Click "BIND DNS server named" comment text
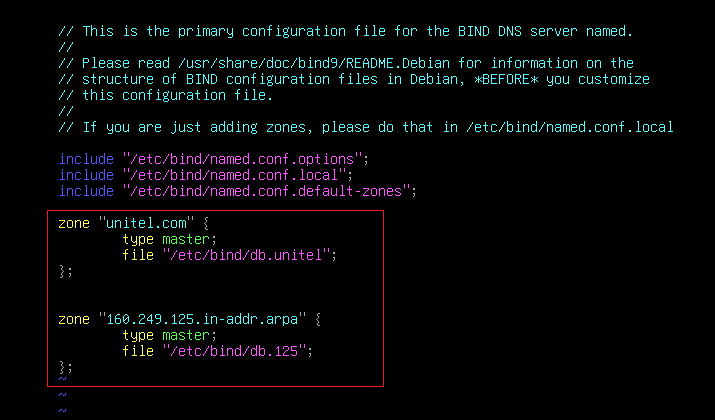Viewport: 715px width, 420px height. (545, 31)
